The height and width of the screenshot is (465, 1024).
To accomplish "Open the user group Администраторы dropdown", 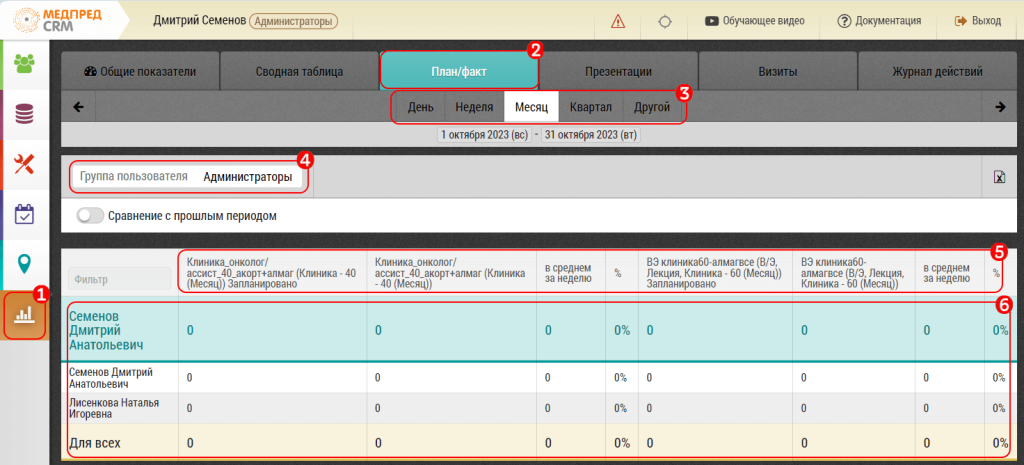I will point(247,177).
